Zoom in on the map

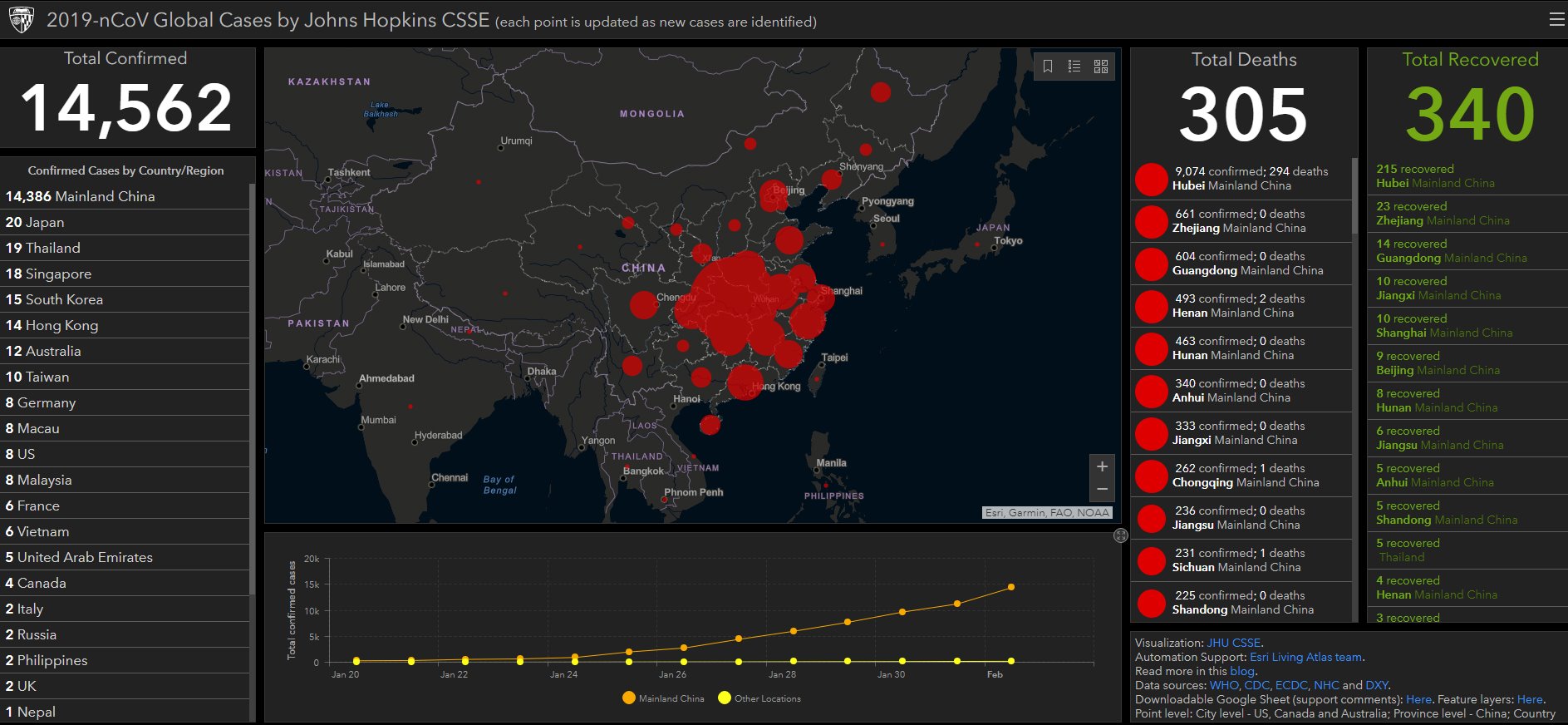click(x=1102, y=466)
